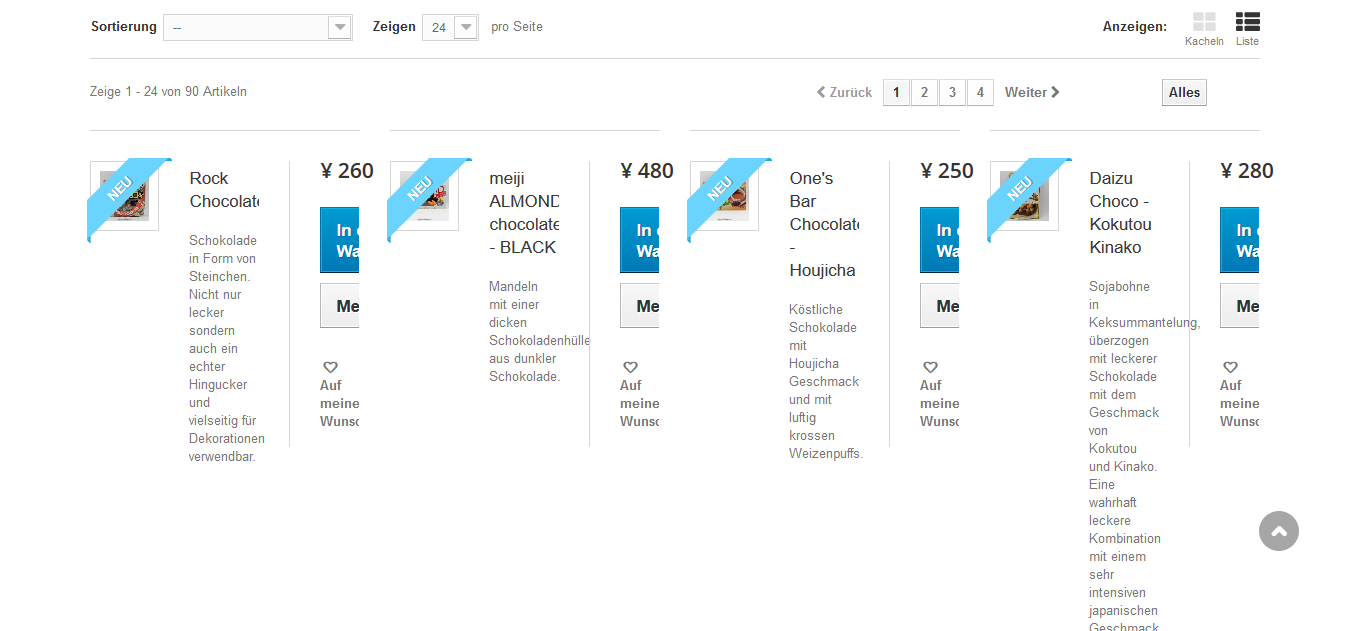Click the Alles show-all button
This screenshot has height=631, width=1366.
click(1184, 92)
